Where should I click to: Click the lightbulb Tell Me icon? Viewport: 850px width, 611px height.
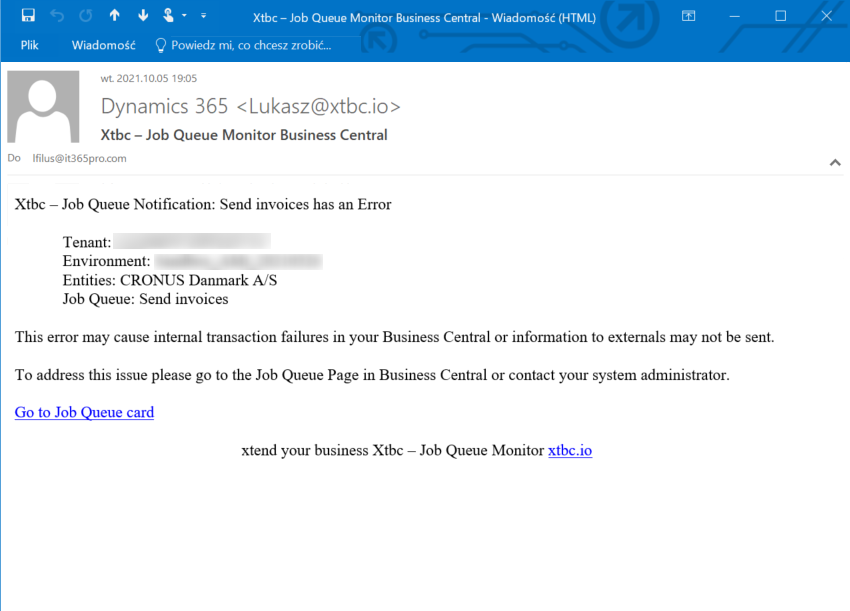pyautogui.click(x=159, y=44)
